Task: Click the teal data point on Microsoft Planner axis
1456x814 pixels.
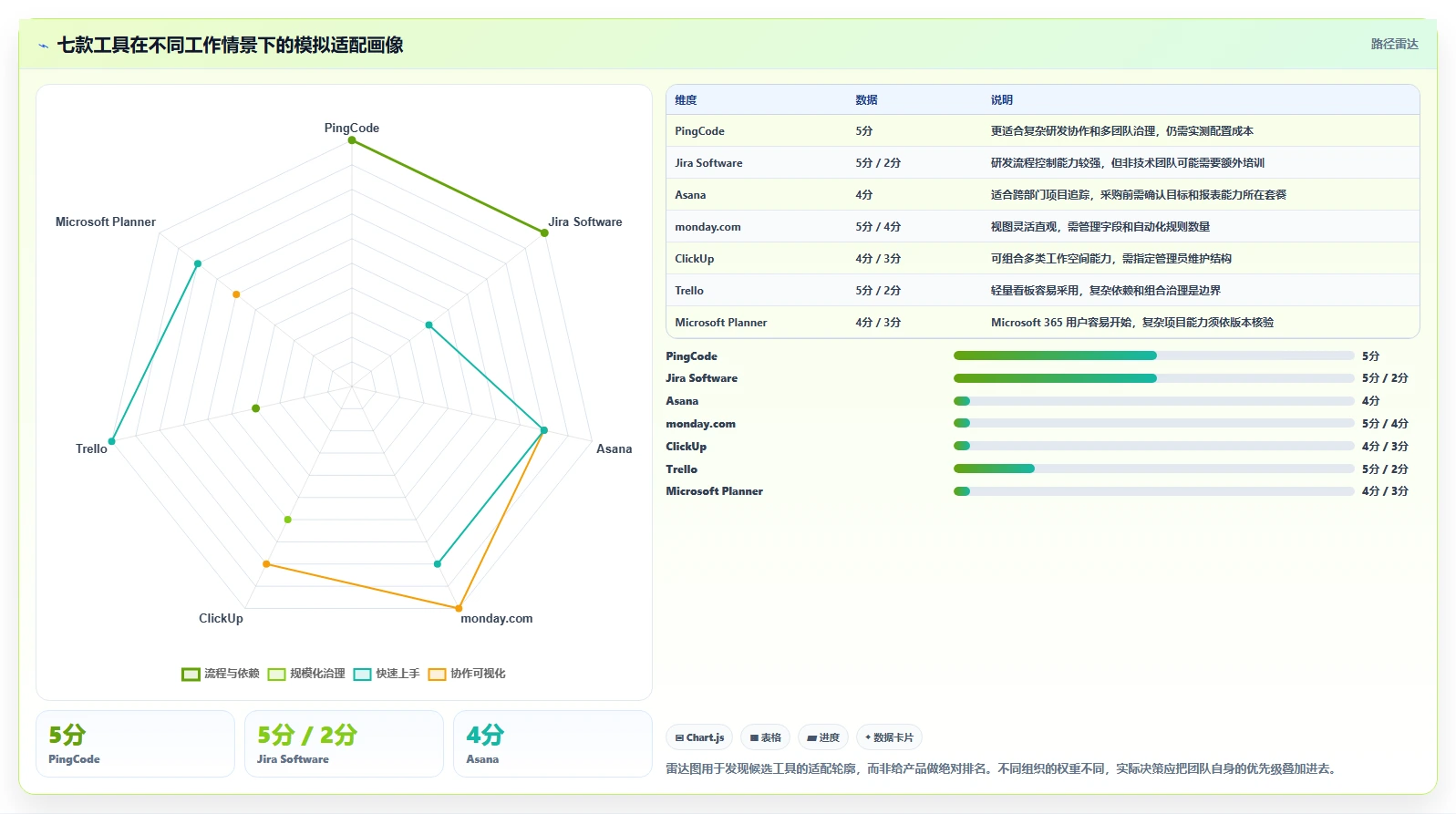Action: coord(197,263)
